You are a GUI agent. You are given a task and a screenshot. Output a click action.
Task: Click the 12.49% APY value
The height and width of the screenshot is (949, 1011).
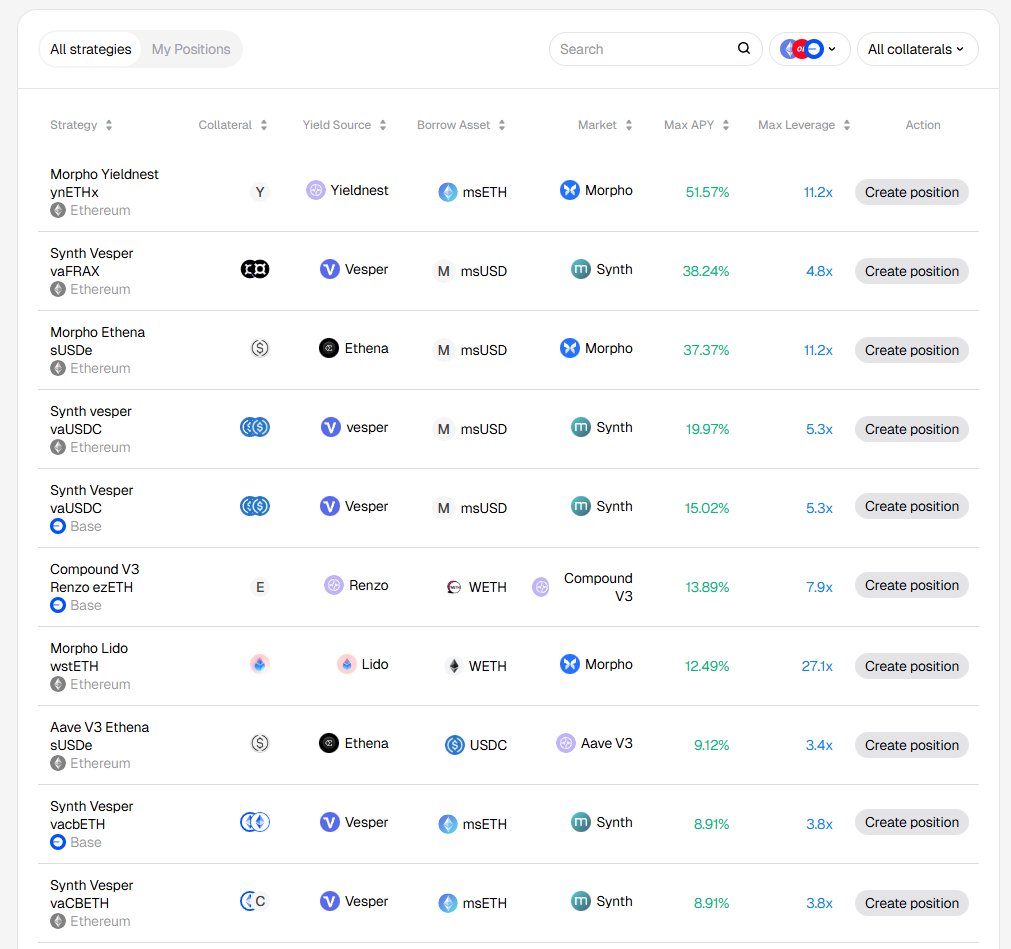[707, 666]
